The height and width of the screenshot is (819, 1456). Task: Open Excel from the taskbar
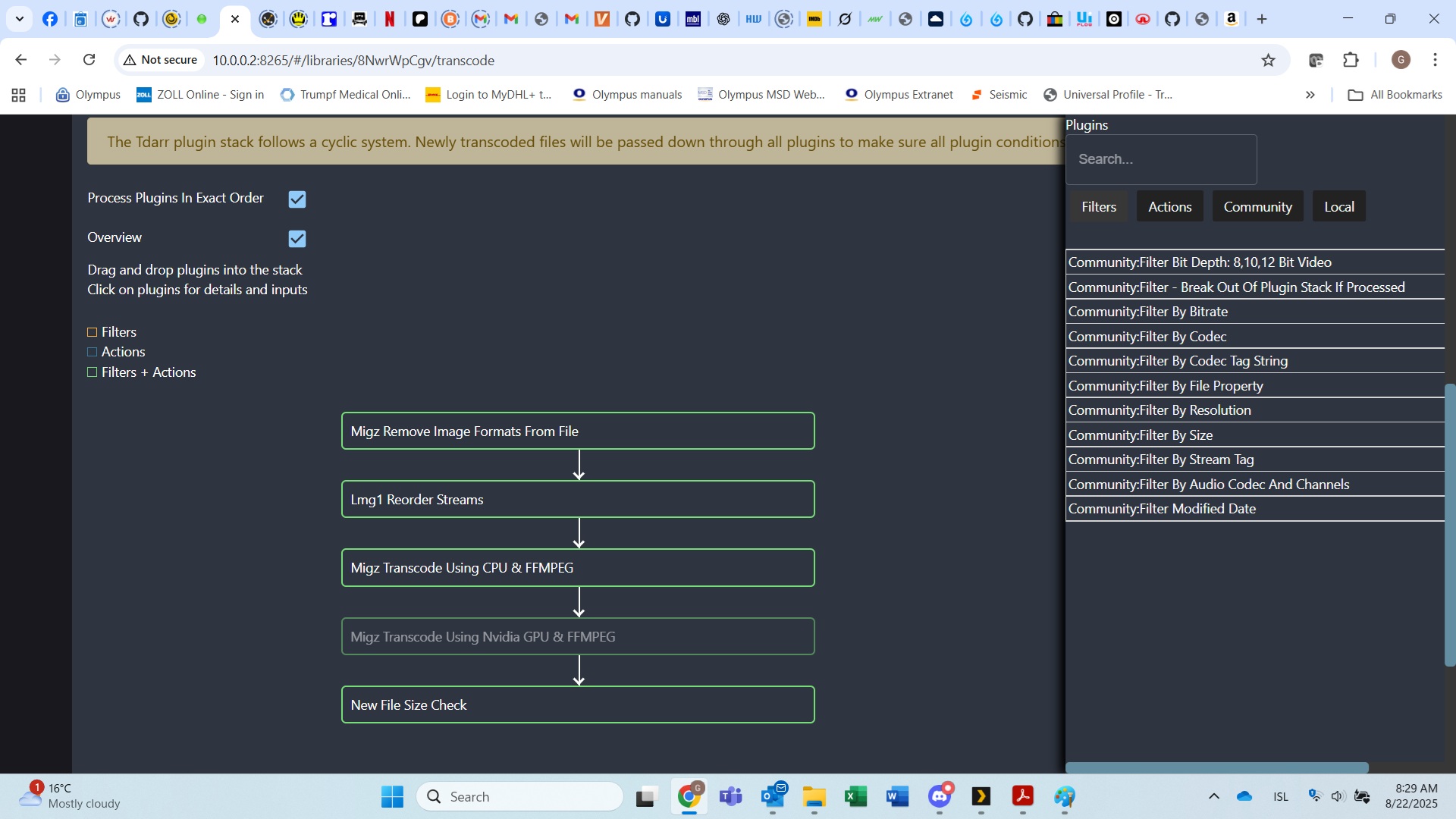click(855, 796)
